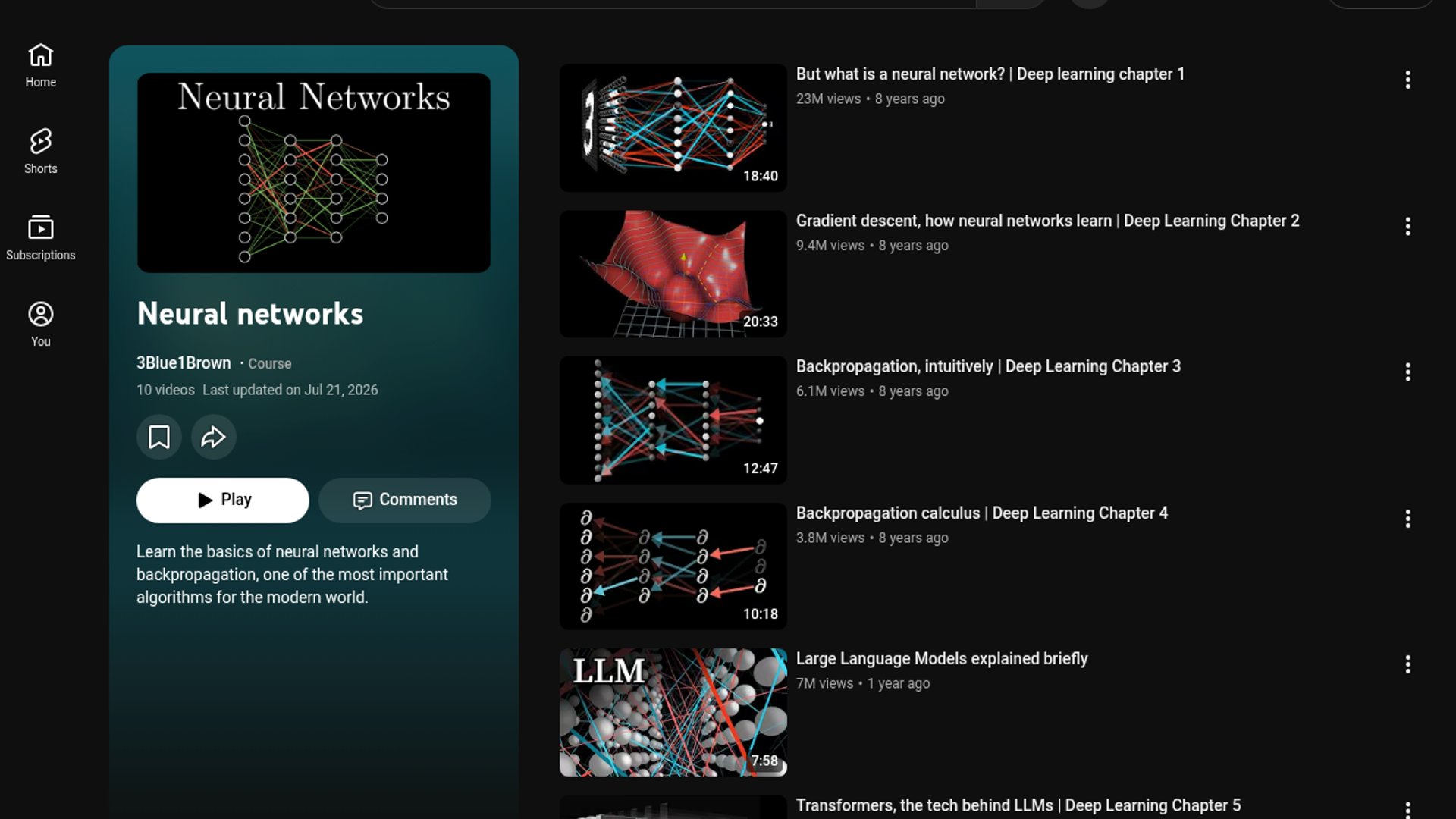Open options menu for Gradient descent video
Screen dimensions: 1456x819
tap(1408, 226)
